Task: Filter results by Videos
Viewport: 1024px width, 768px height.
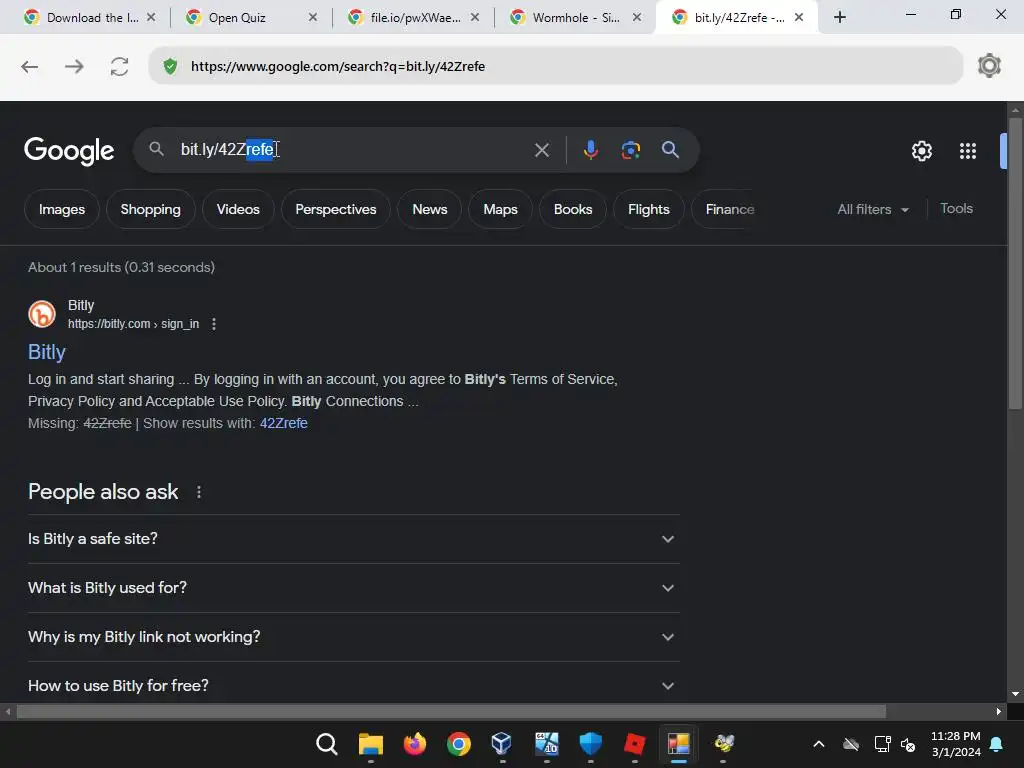Action: tap(238, 210)
